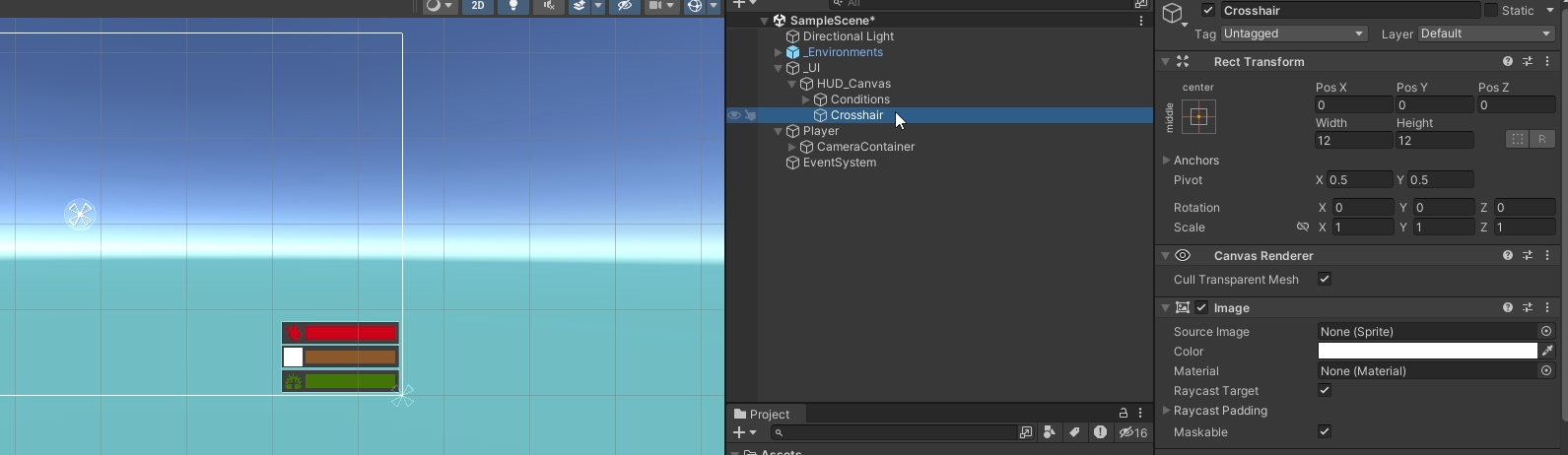Open Rect Transform presets icon

1528,61
